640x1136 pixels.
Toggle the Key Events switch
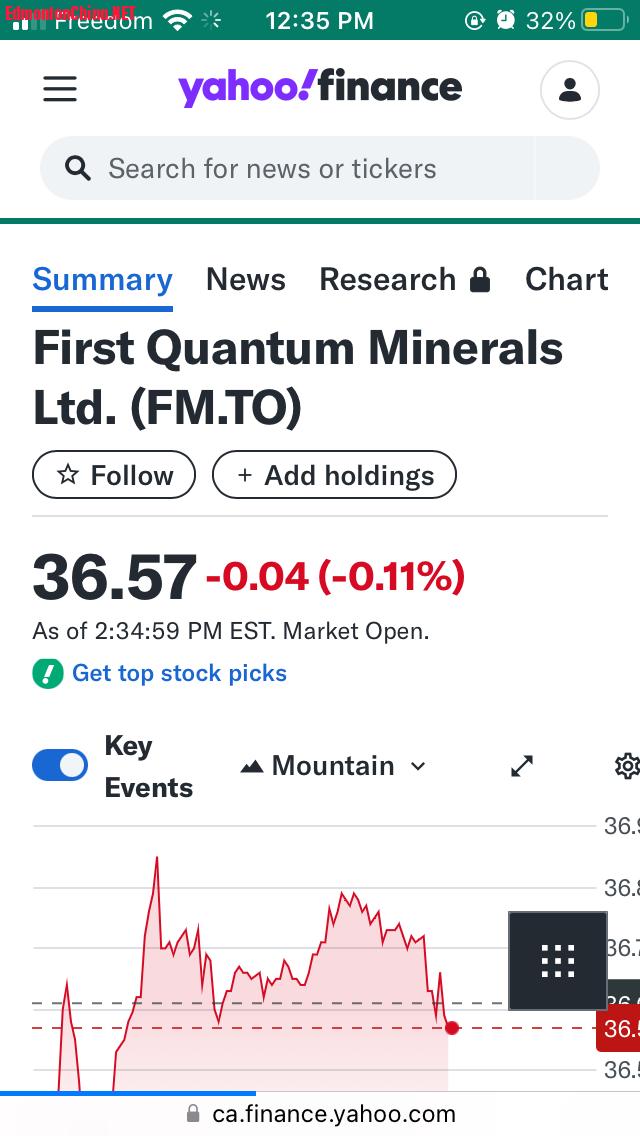60,766
